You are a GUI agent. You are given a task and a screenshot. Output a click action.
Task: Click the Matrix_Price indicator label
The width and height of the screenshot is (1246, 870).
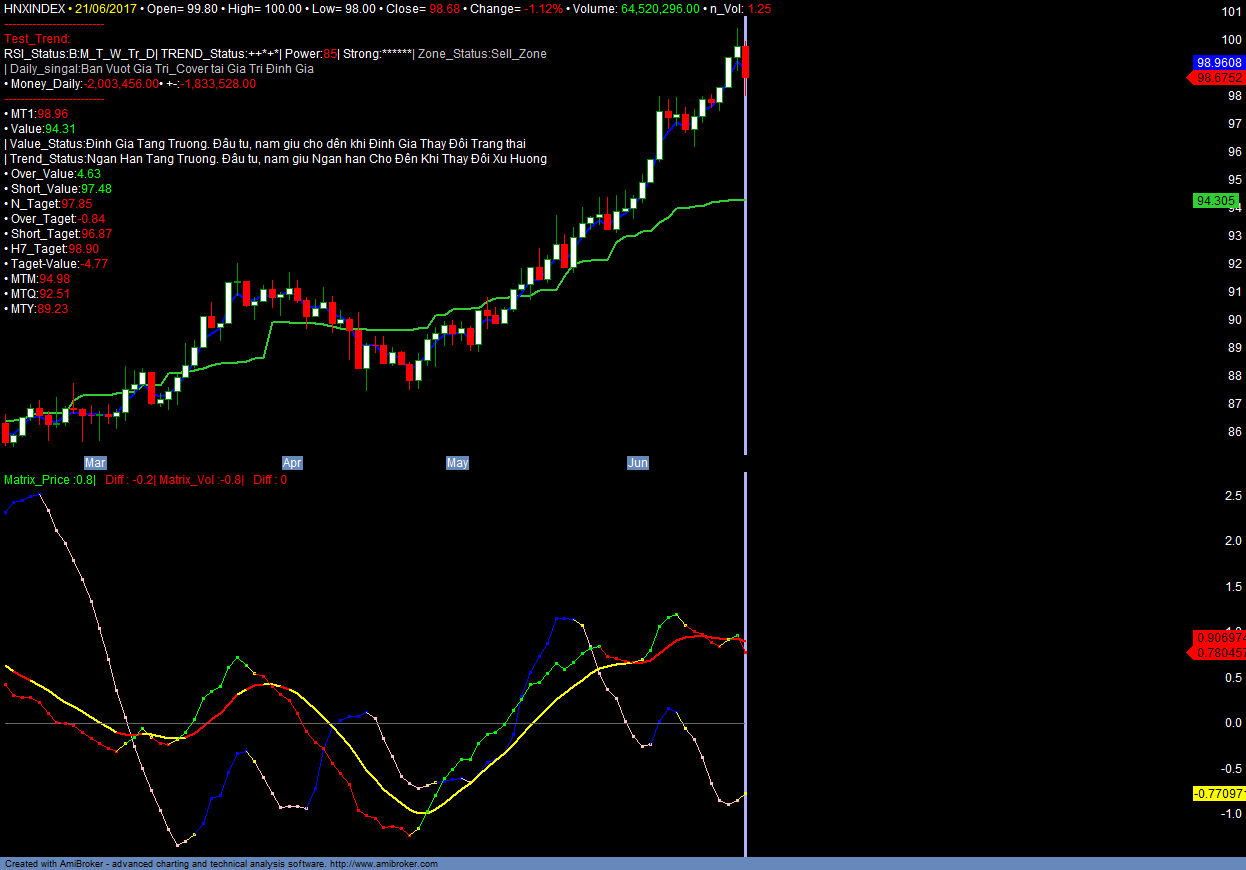pos(49,480)
